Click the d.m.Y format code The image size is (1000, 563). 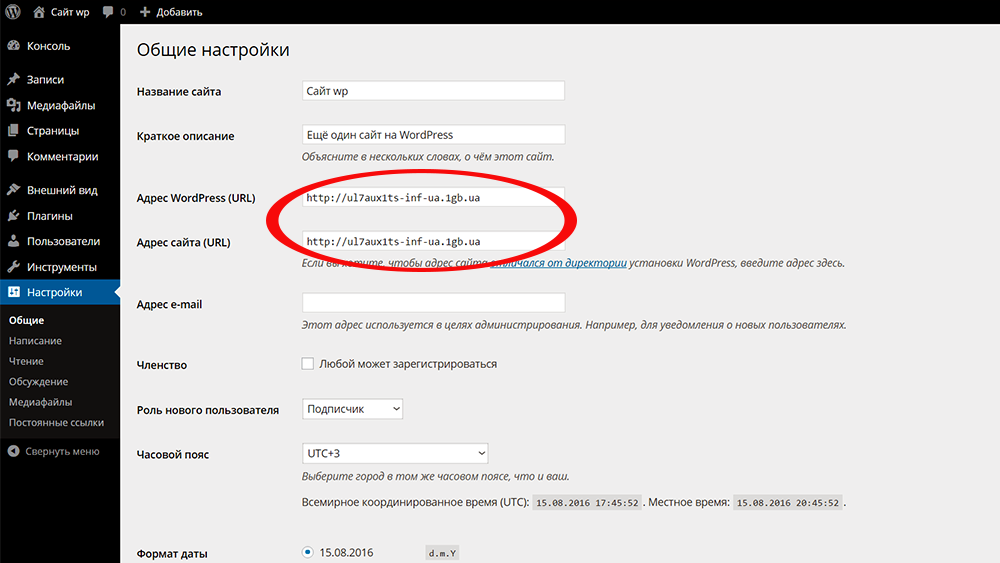pyautogui.click(x=442, y=553)
